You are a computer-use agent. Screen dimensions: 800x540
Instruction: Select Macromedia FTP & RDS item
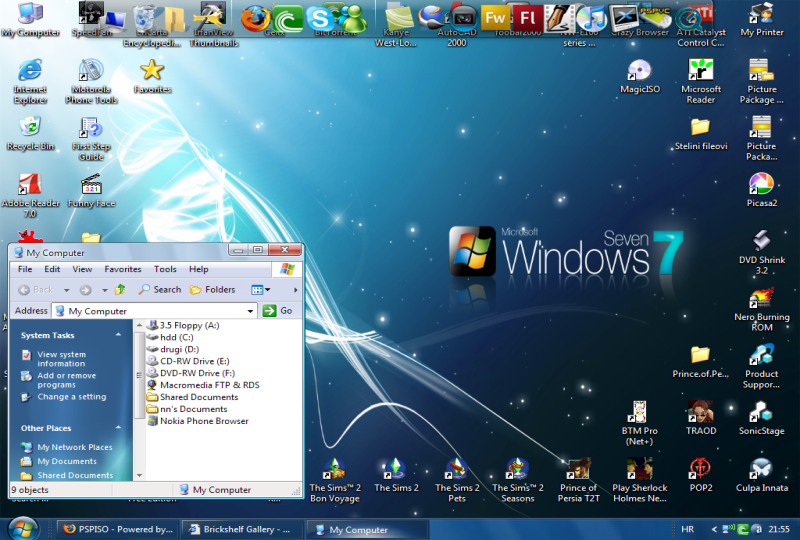[x=203, y=385]
